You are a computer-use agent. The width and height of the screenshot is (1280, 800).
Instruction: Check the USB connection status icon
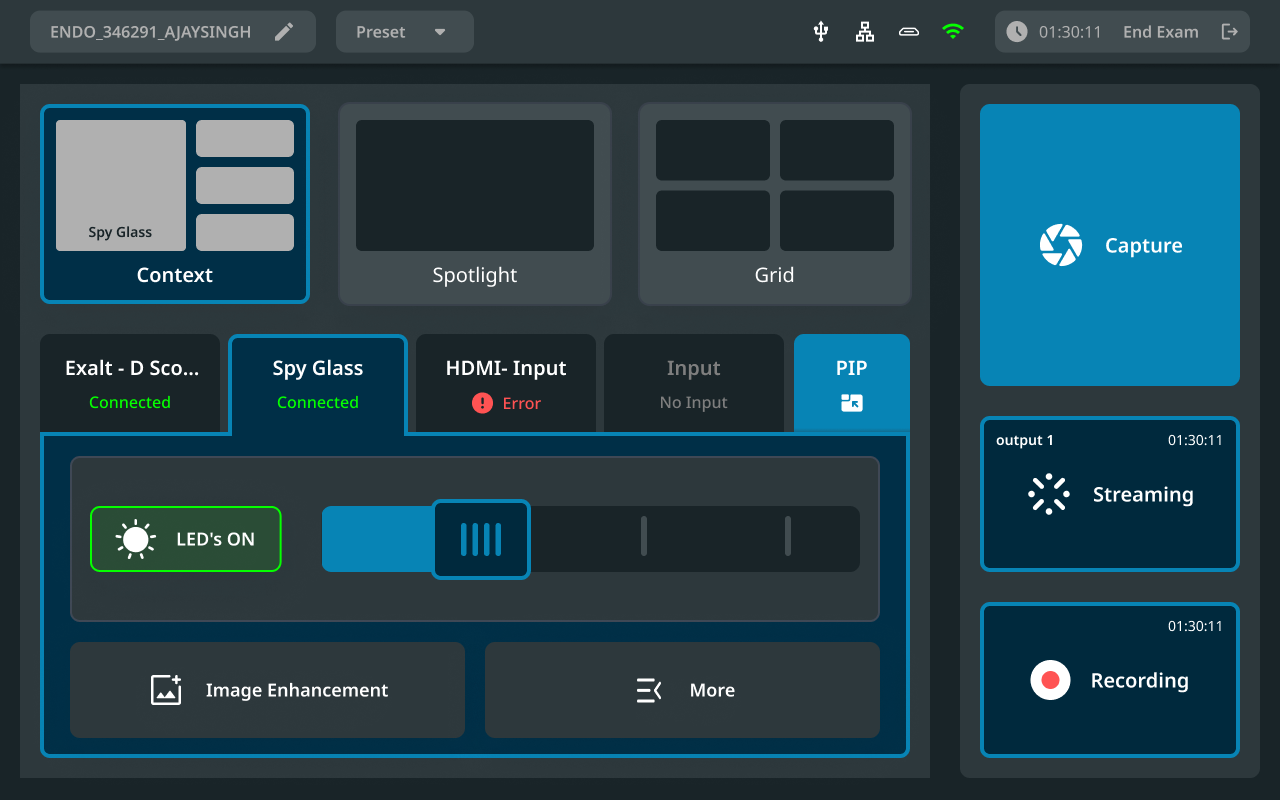pyautogui.click(x=821, y=32)
